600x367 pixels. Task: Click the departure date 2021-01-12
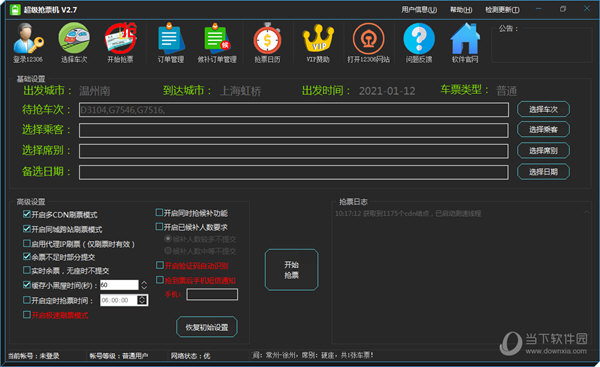pyautogui.click(x=387, y=91)
